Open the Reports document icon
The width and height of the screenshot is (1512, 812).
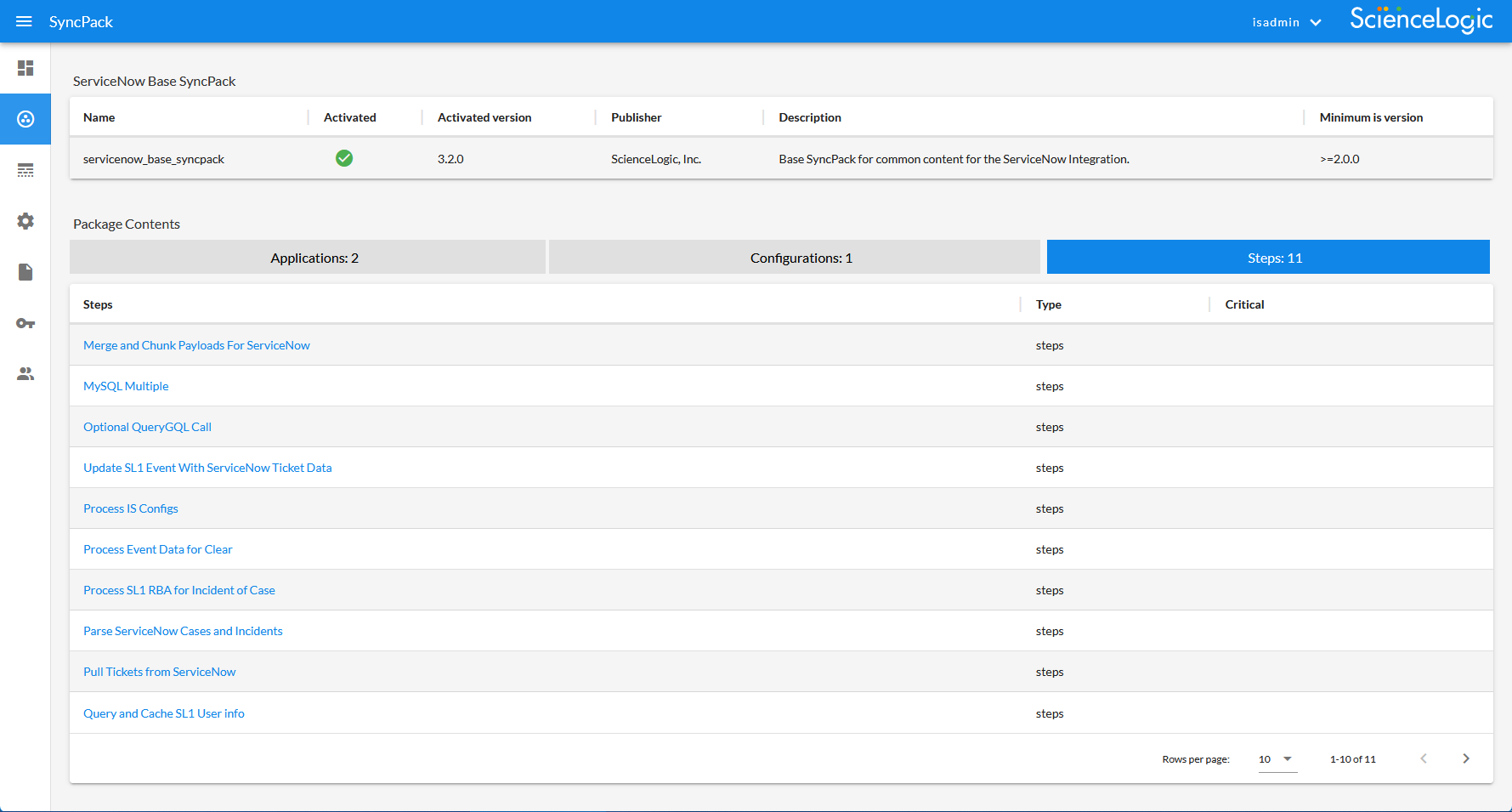click(x=25, y=272)
